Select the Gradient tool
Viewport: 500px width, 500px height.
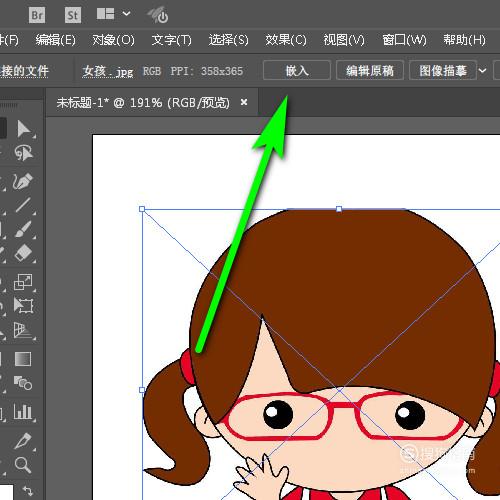[23, 359]
